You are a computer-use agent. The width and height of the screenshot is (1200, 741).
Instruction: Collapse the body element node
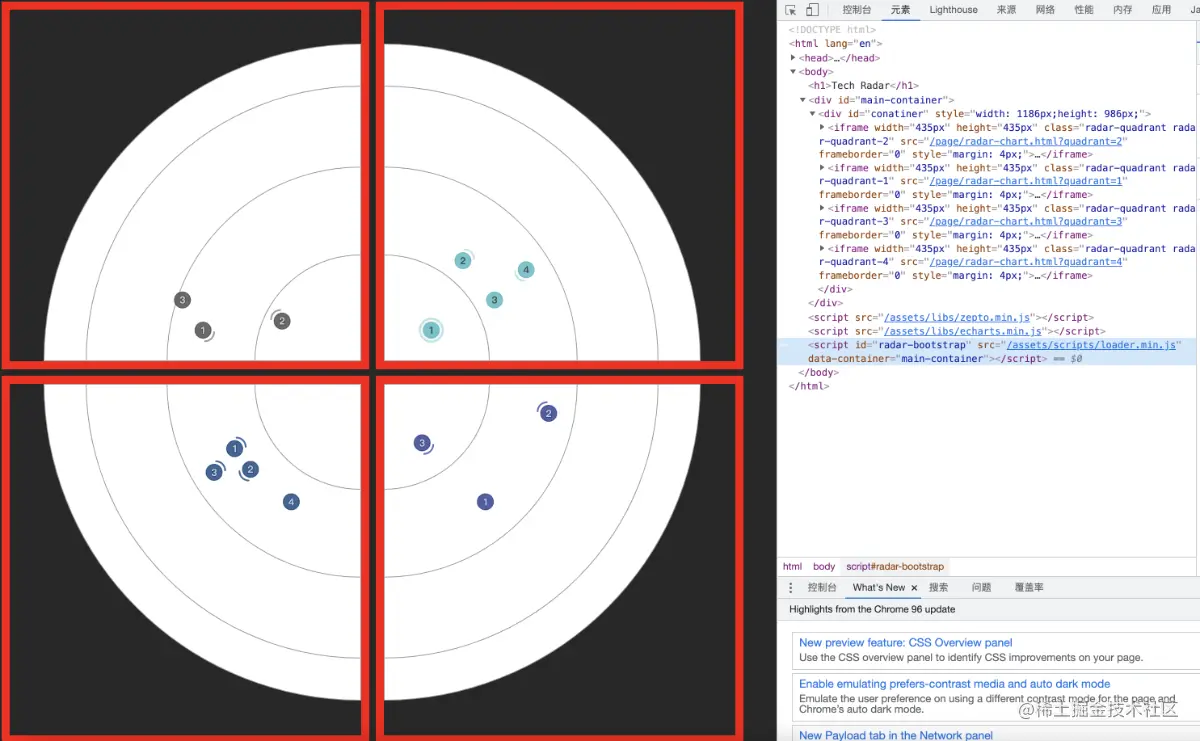coord(793,72)
